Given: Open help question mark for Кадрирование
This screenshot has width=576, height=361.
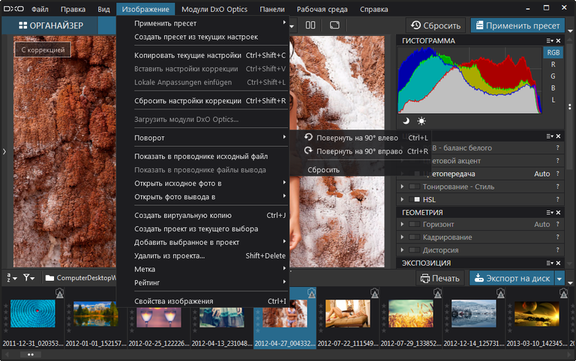Looking at the screenshot, I should [x=558, y=237].
